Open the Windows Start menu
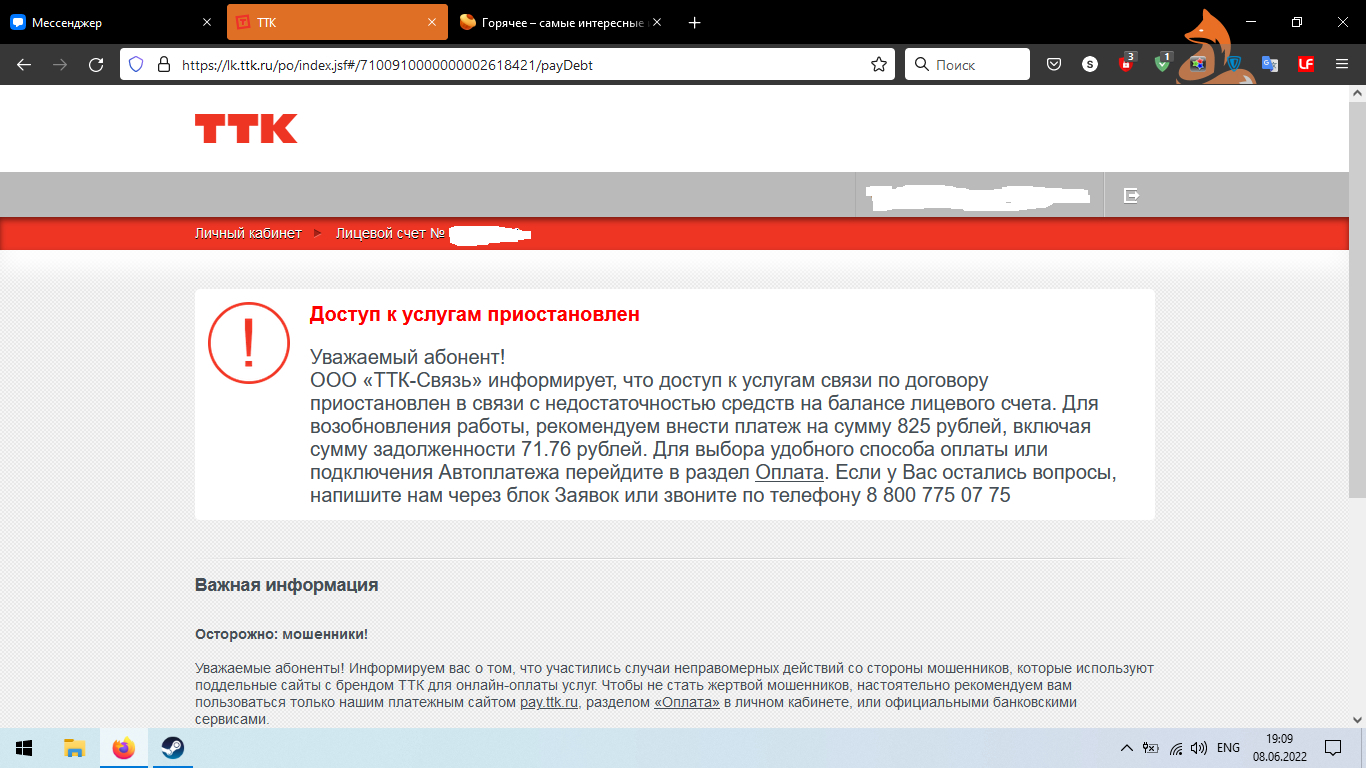This screenshot has height=768, width=1366. pyautogui.click(x=24, y=748)
